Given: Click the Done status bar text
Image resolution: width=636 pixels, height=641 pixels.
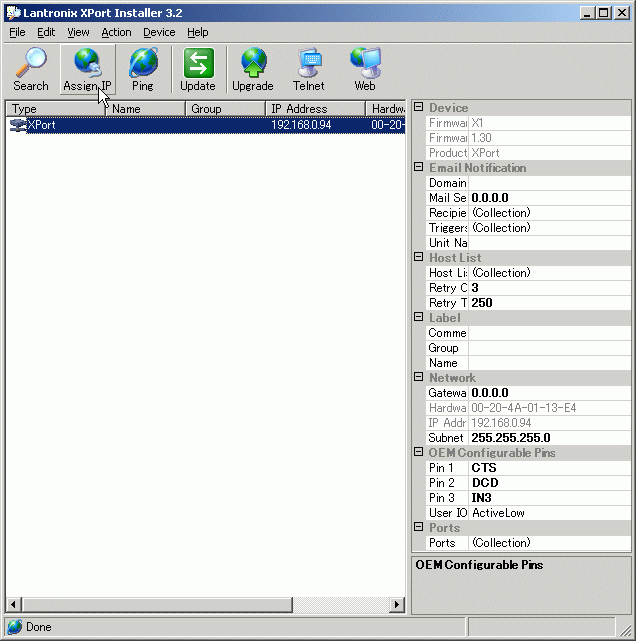Looking at the screenshot, I should 39,627.
